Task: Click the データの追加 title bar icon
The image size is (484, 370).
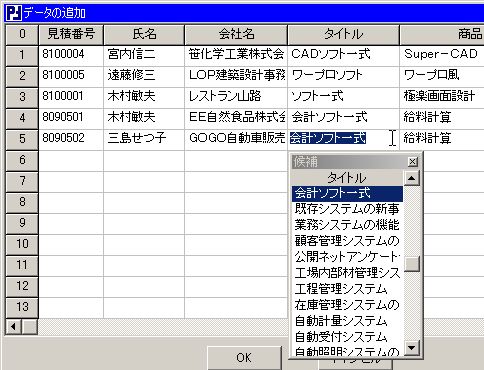Action: coord(14,13)
